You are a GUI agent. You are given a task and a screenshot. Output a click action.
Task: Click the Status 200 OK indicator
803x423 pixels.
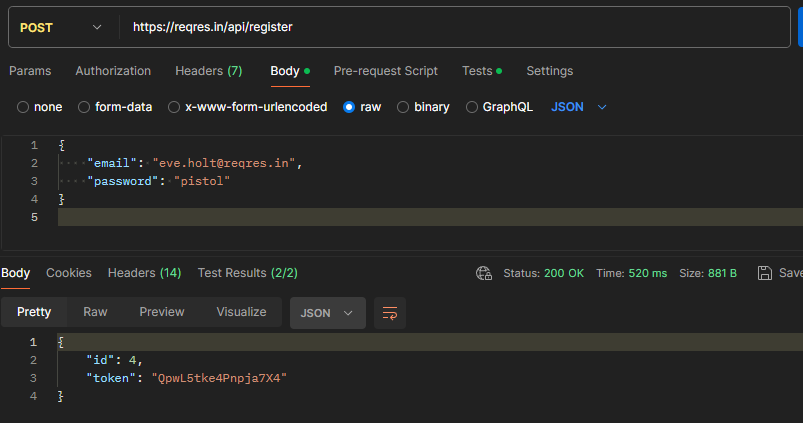pos(543,273)
